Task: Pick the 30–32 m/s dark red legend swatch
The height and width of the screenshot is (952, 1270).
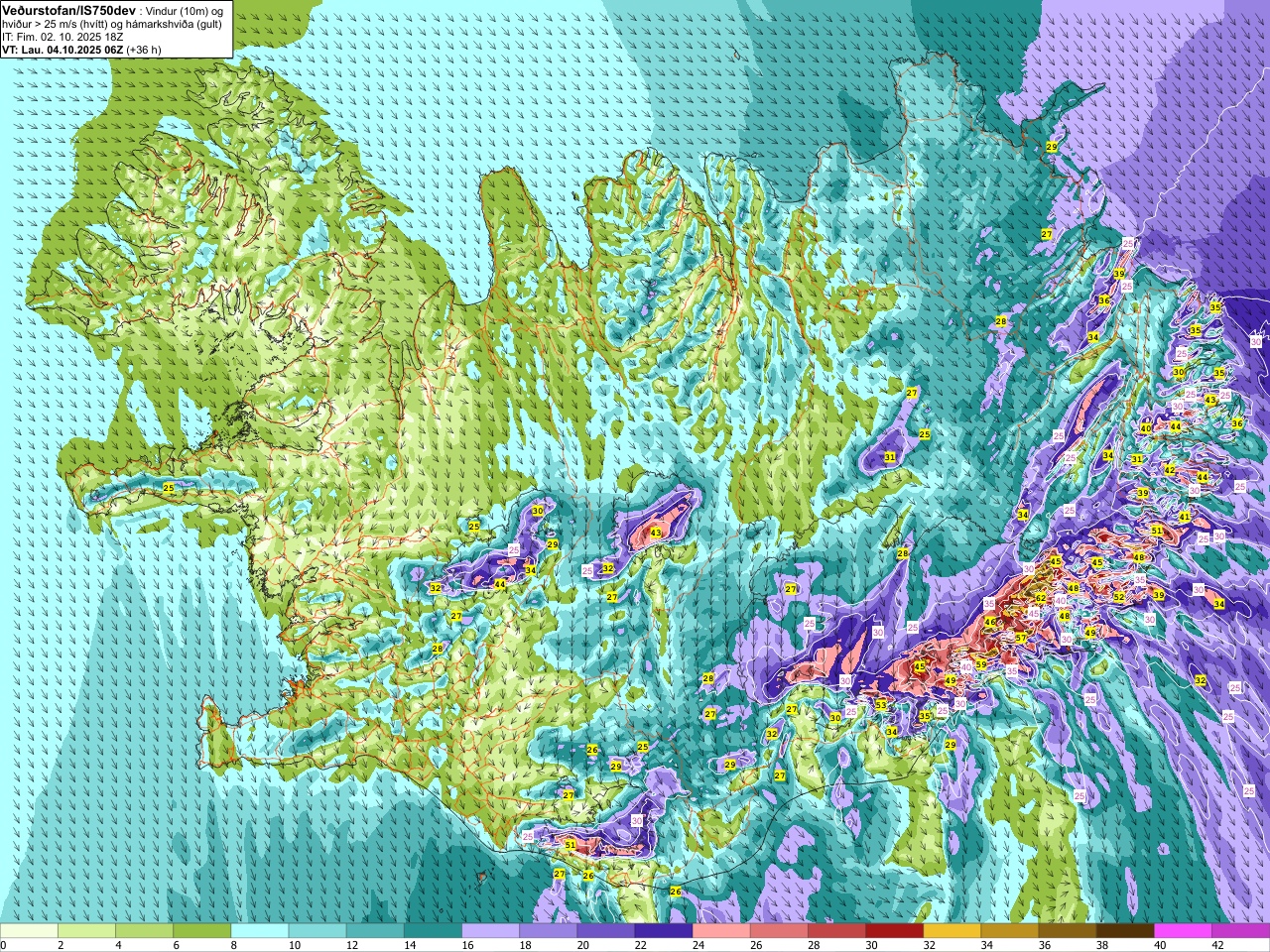Action: point(893,930)
